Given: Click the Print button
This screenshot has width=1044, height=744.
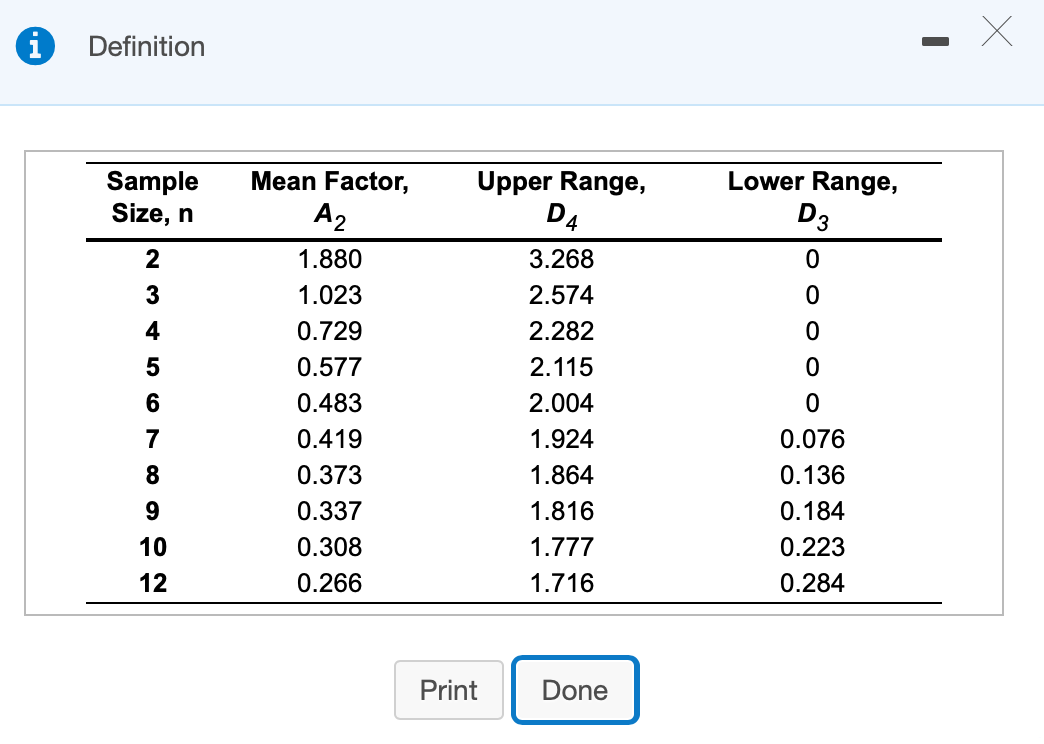Looking at the screenshot, I should point(448,690).
